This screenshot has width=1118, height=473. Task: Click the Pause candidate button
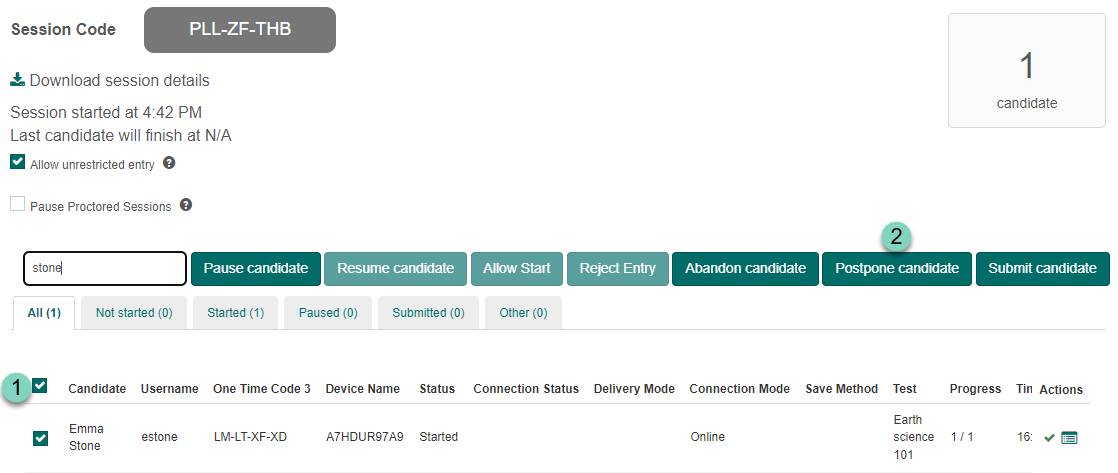(x=256, y=268)
